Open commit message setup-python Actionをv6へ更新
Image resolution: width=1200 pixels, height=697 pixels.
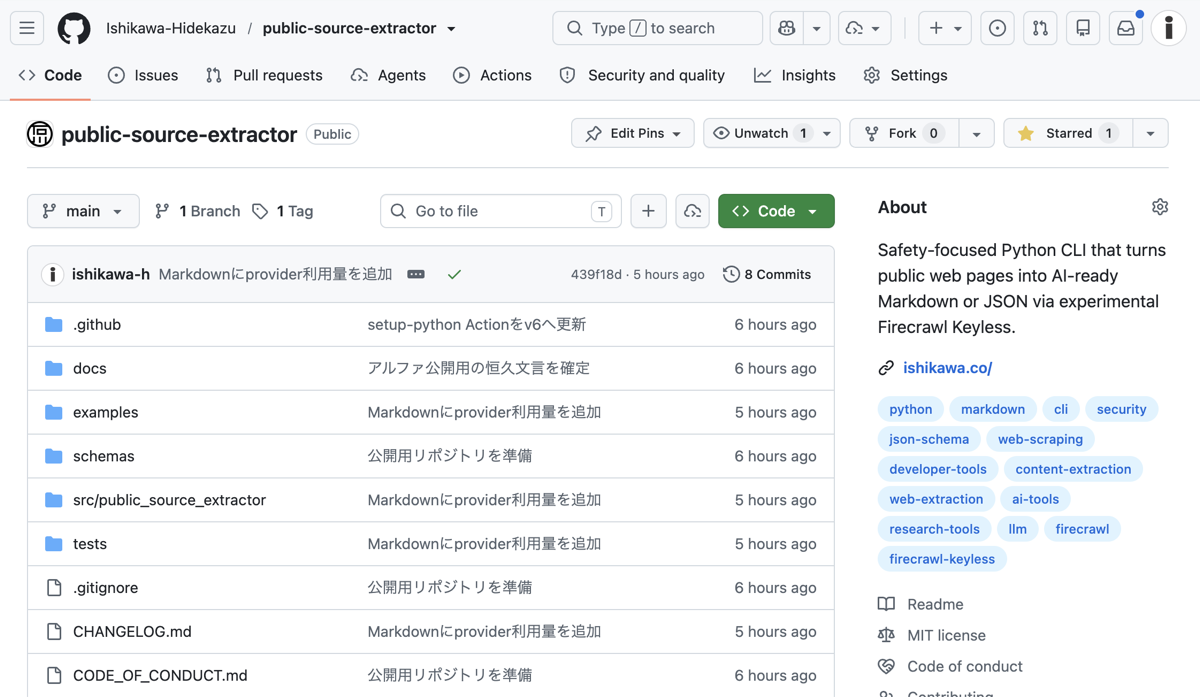coord(477,324)
